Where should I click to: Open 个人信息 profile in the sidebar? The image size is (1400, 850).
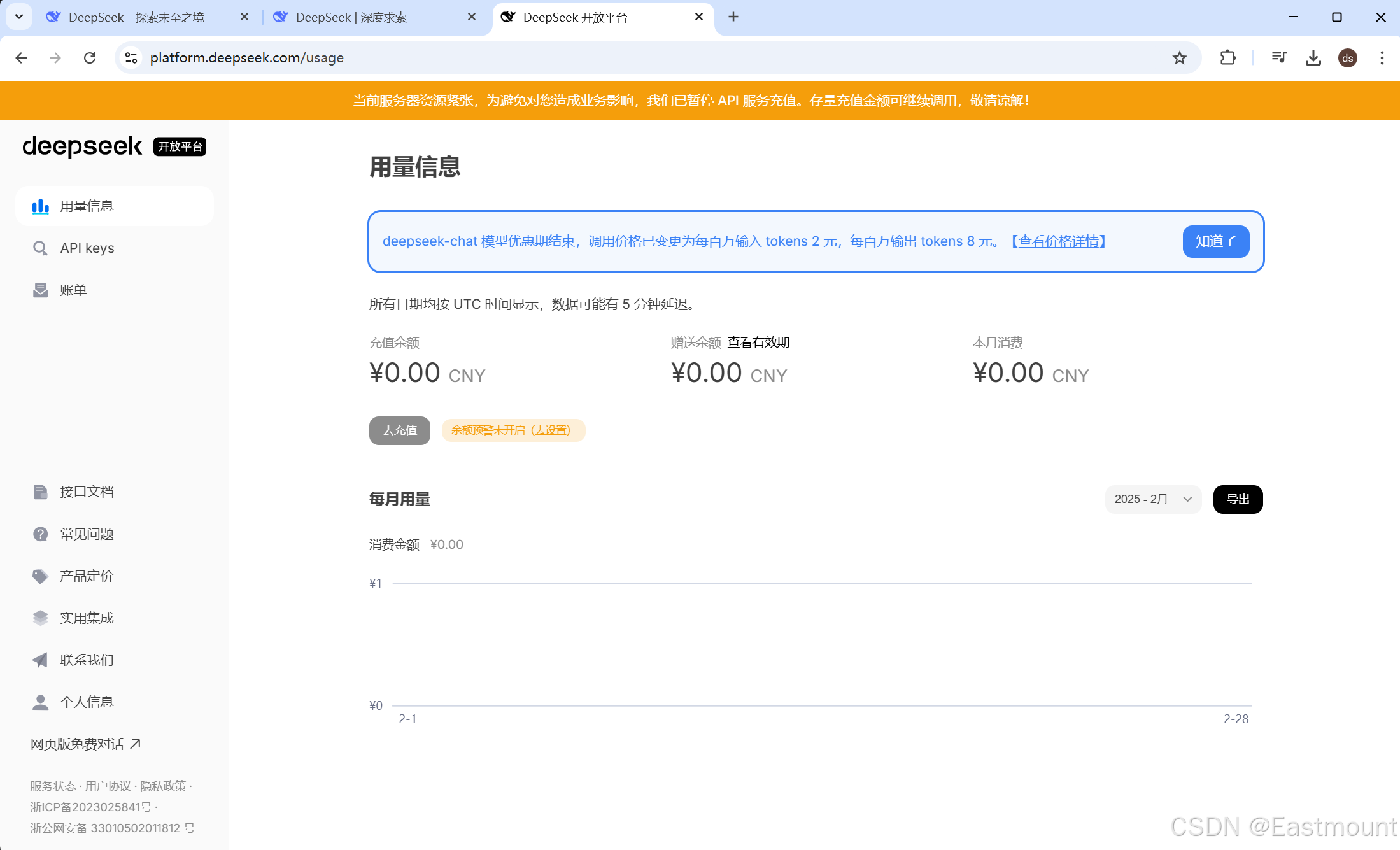[87, 702]
